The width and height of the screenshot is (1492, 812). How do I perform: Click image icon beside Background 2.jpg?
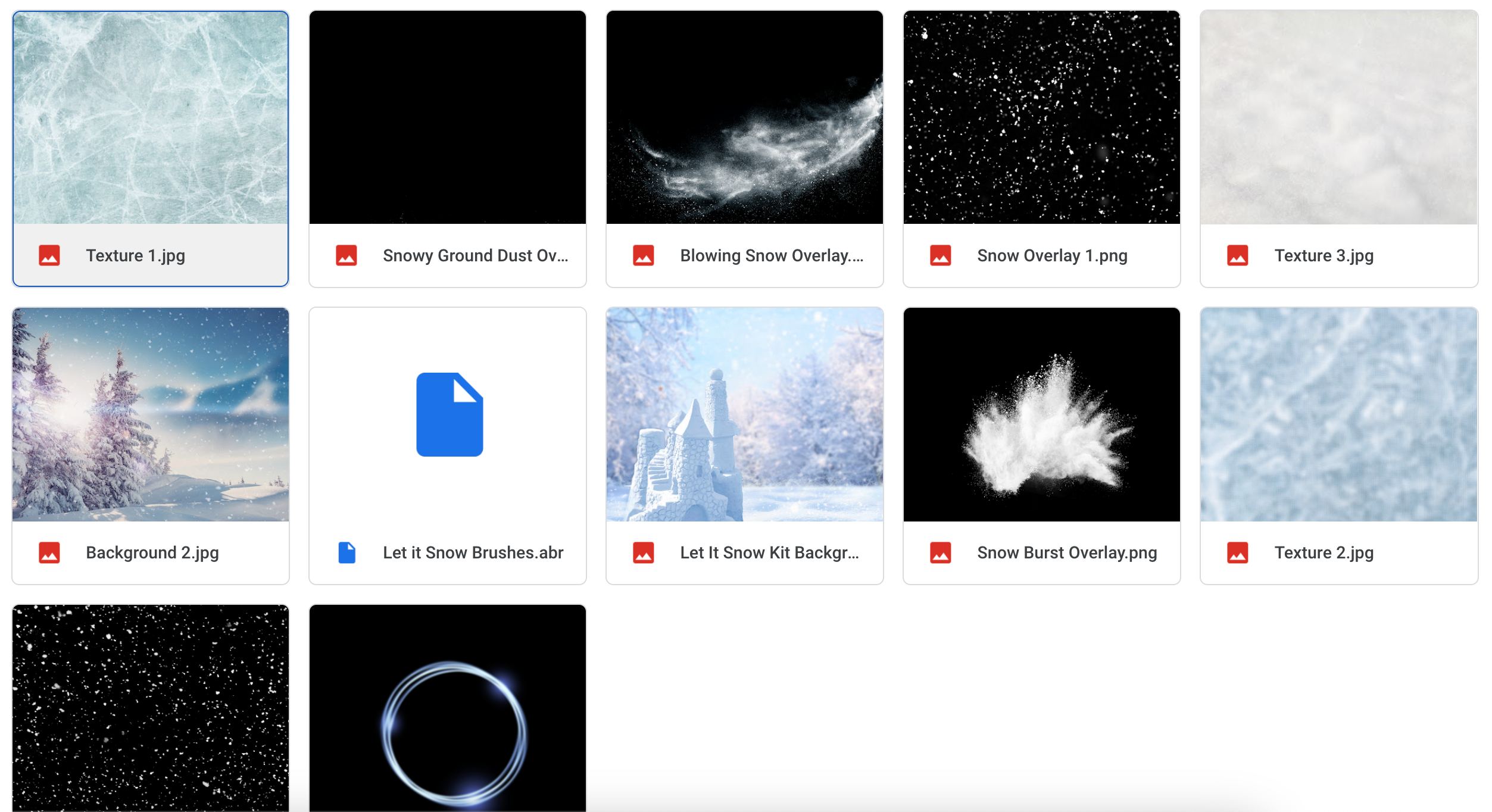coord(49,552)
